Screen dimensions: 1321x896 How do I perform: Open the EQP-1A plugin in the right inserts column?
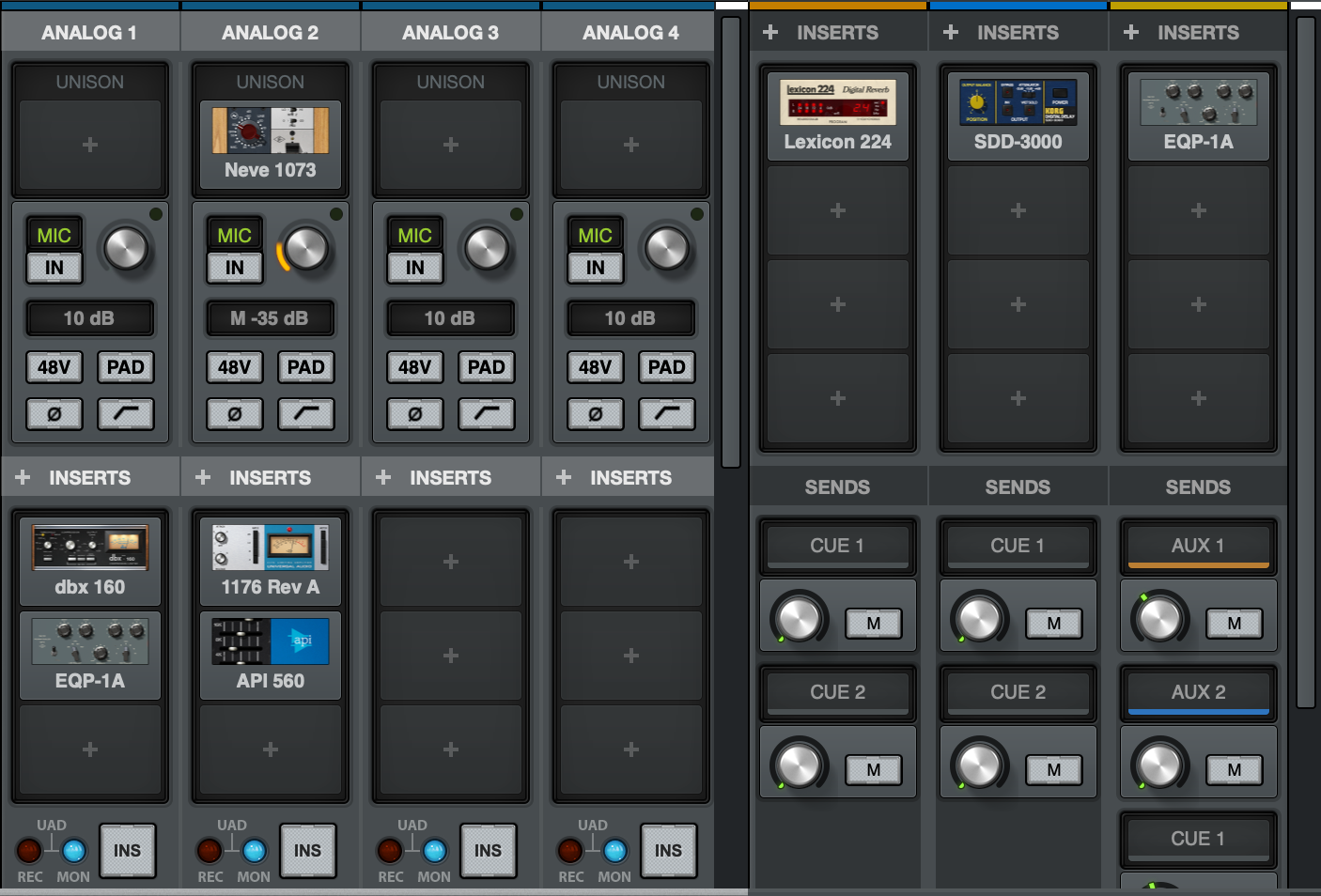tap(1199, 116)
